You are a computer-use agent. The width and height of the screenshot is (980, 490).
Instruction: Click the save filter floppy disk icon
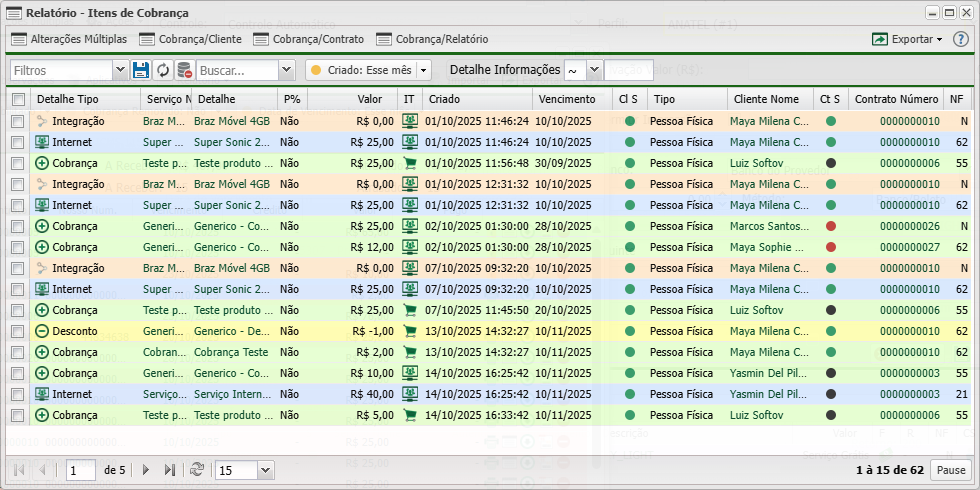click(141, 70)
